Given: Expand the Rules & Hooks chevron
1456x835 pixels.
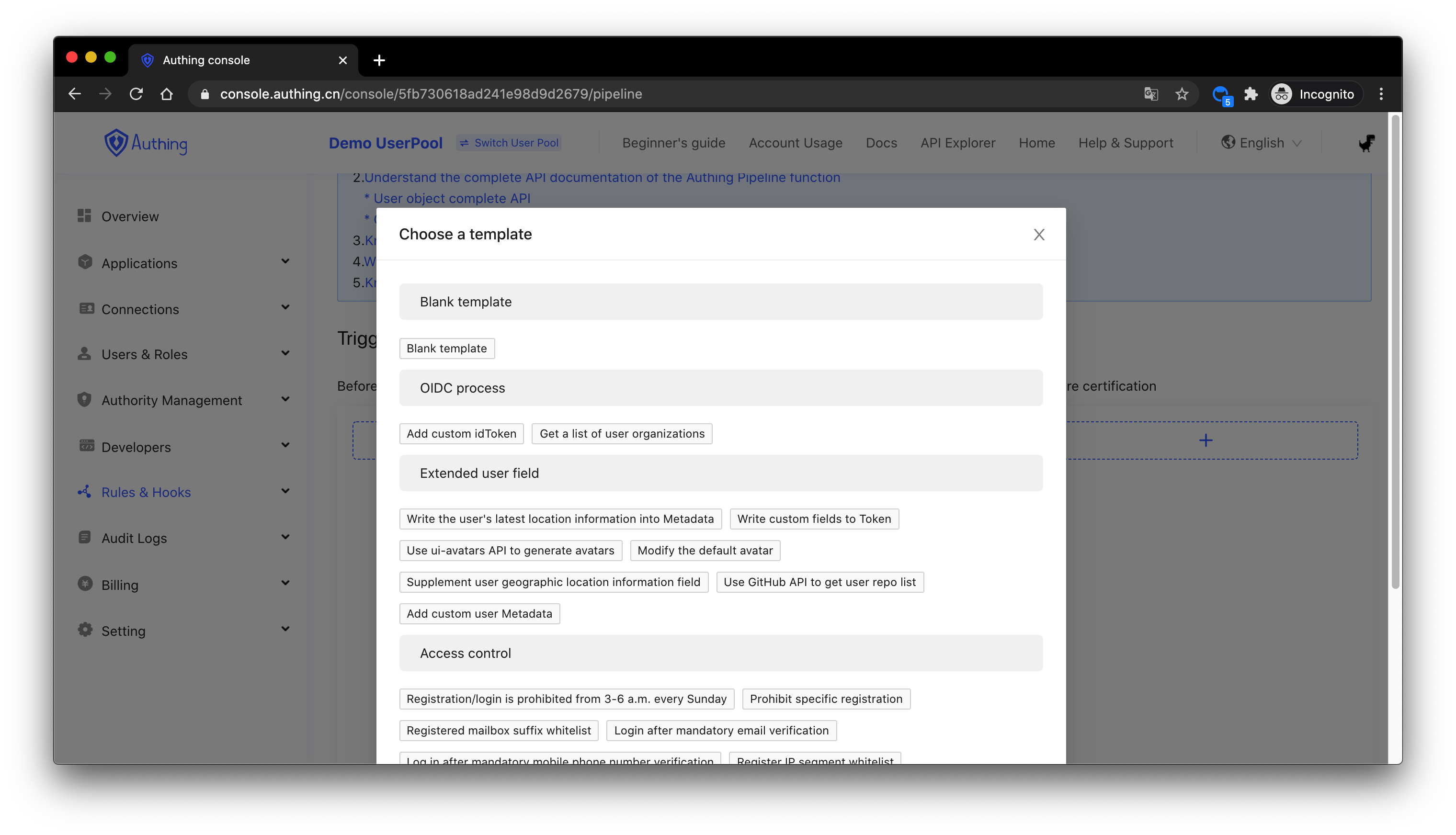Looking at the screenshot, I should point(285,491).
